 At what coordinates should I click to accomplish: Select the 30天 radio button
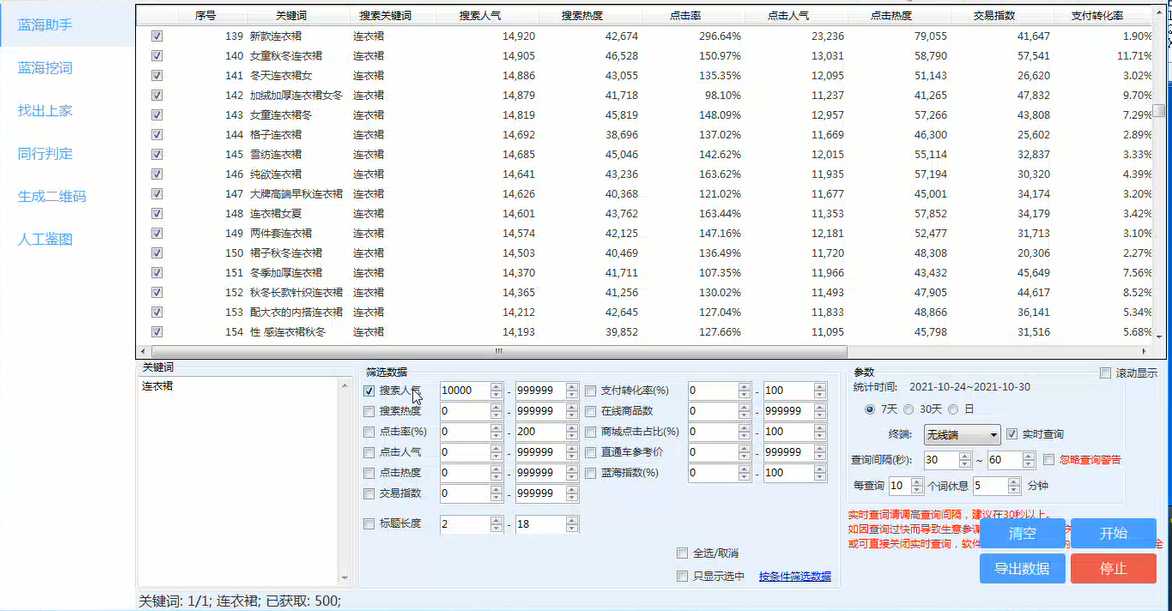[908, 409]
